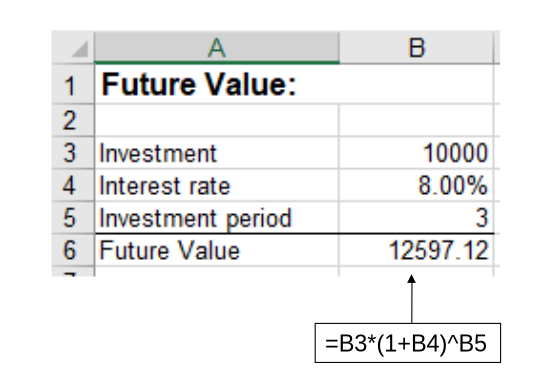Click the 'Future Value:' title cell

pyautogui.click(x=217, y=84)
